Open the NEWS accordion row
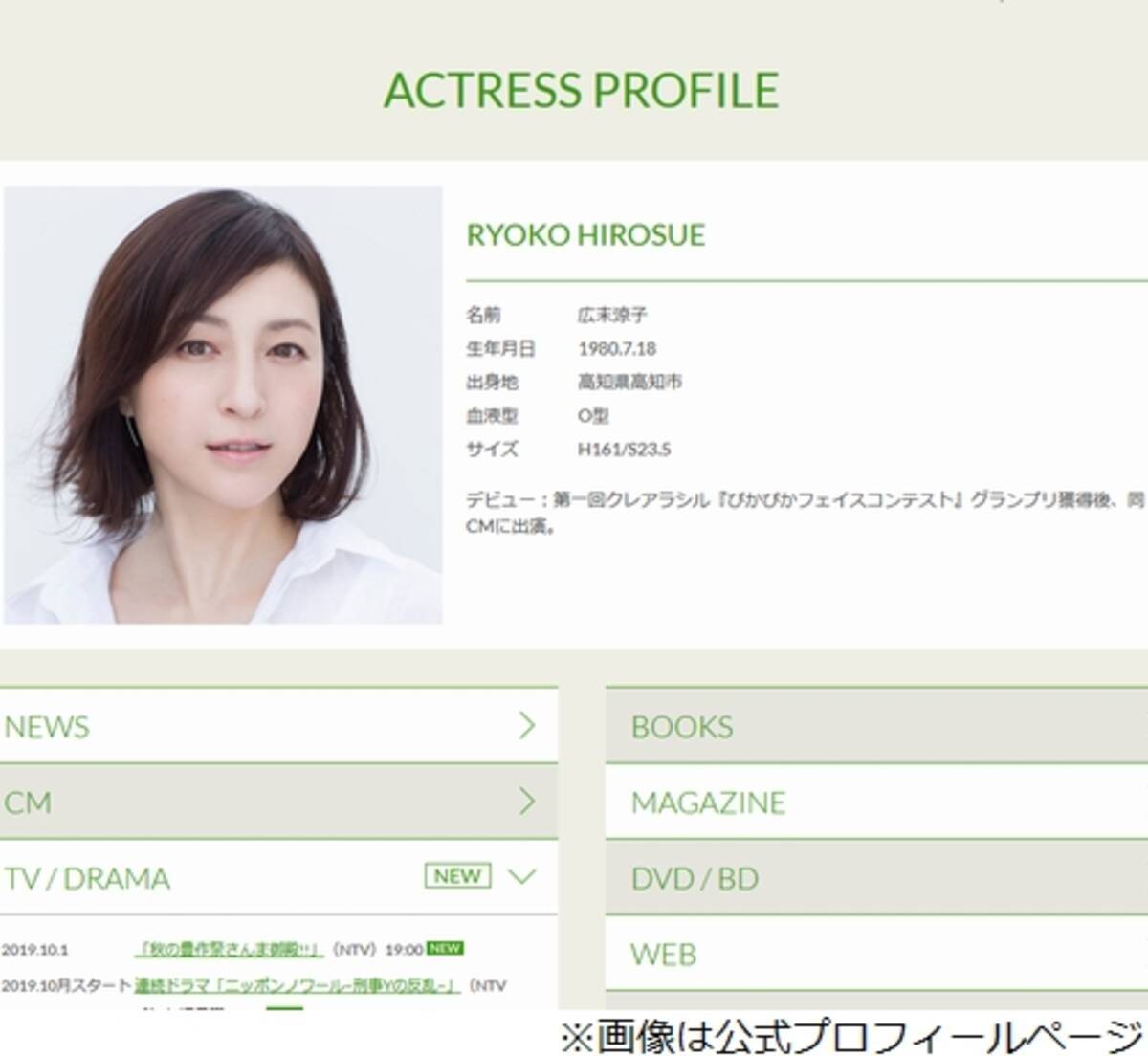Screen dimensions: 1148x1056 (x=278, y=726)
